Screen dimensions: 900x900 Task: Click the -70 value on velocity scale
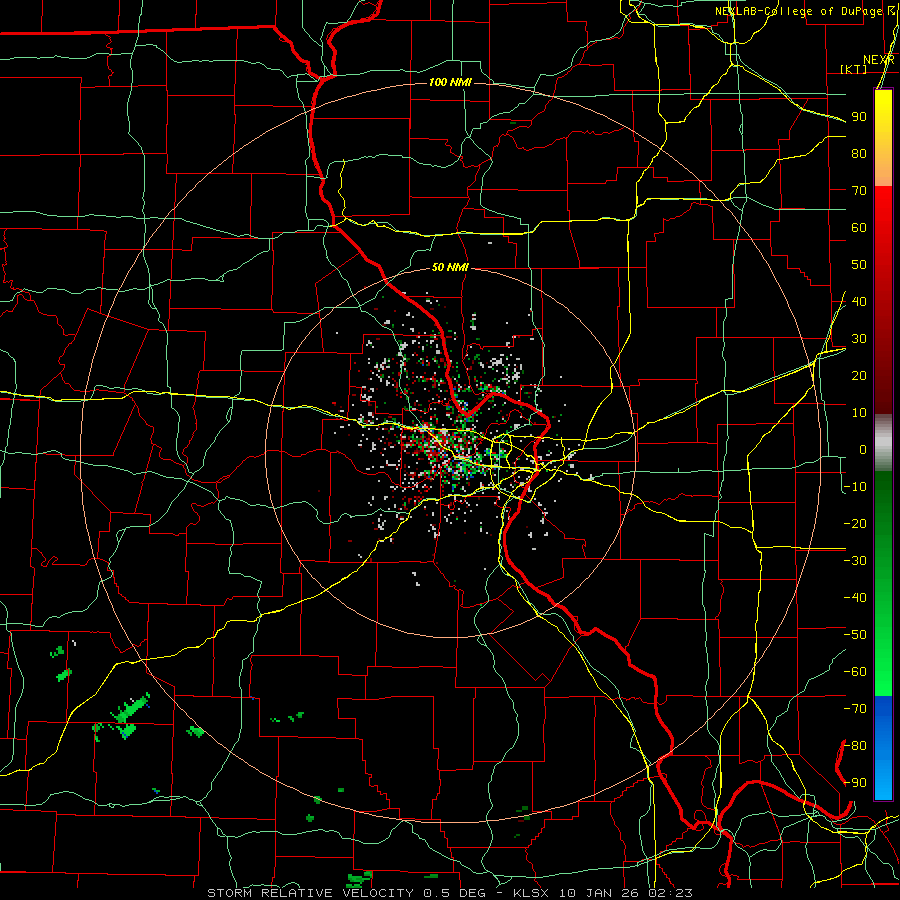(855, 709)
